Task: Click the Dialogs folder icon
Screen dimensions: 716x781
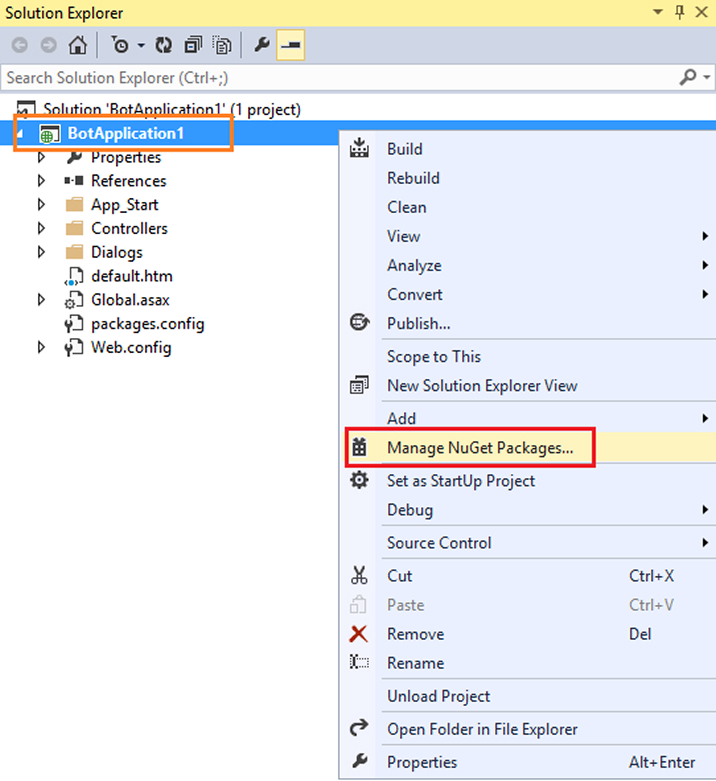Action: point(74,252)
